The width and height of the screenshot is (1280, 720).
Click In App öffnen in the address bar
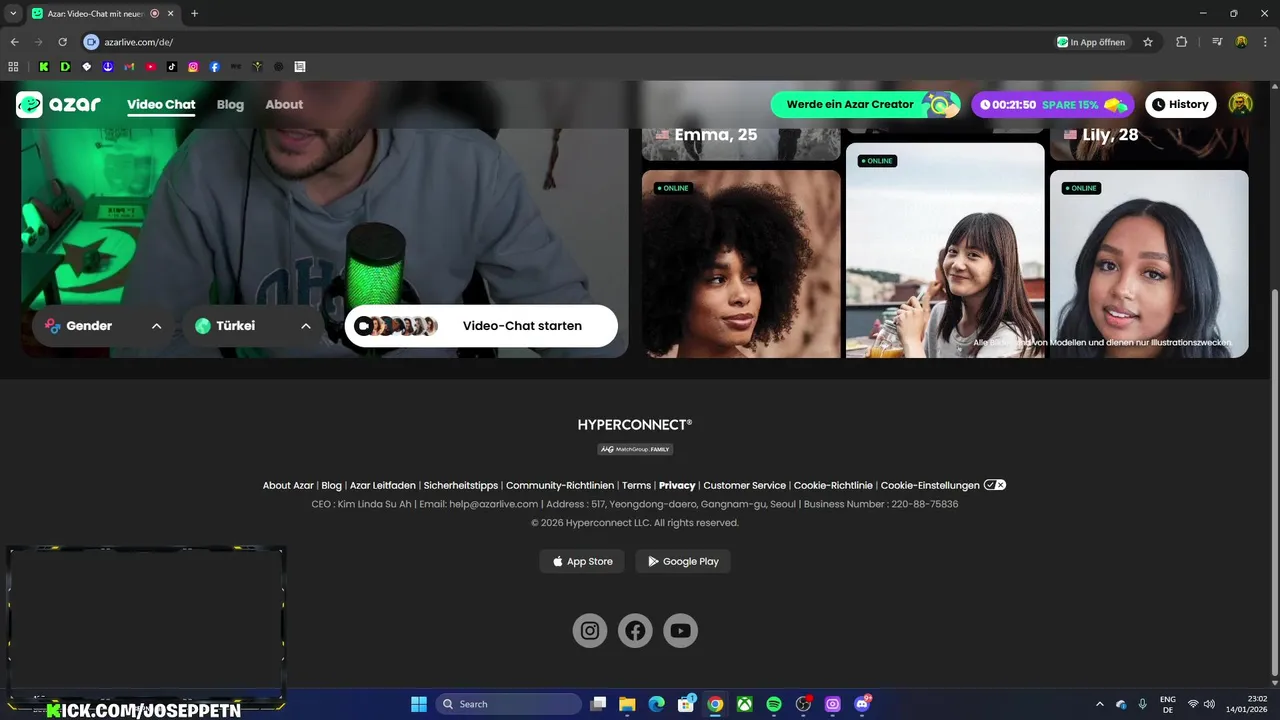[1091, 42]
